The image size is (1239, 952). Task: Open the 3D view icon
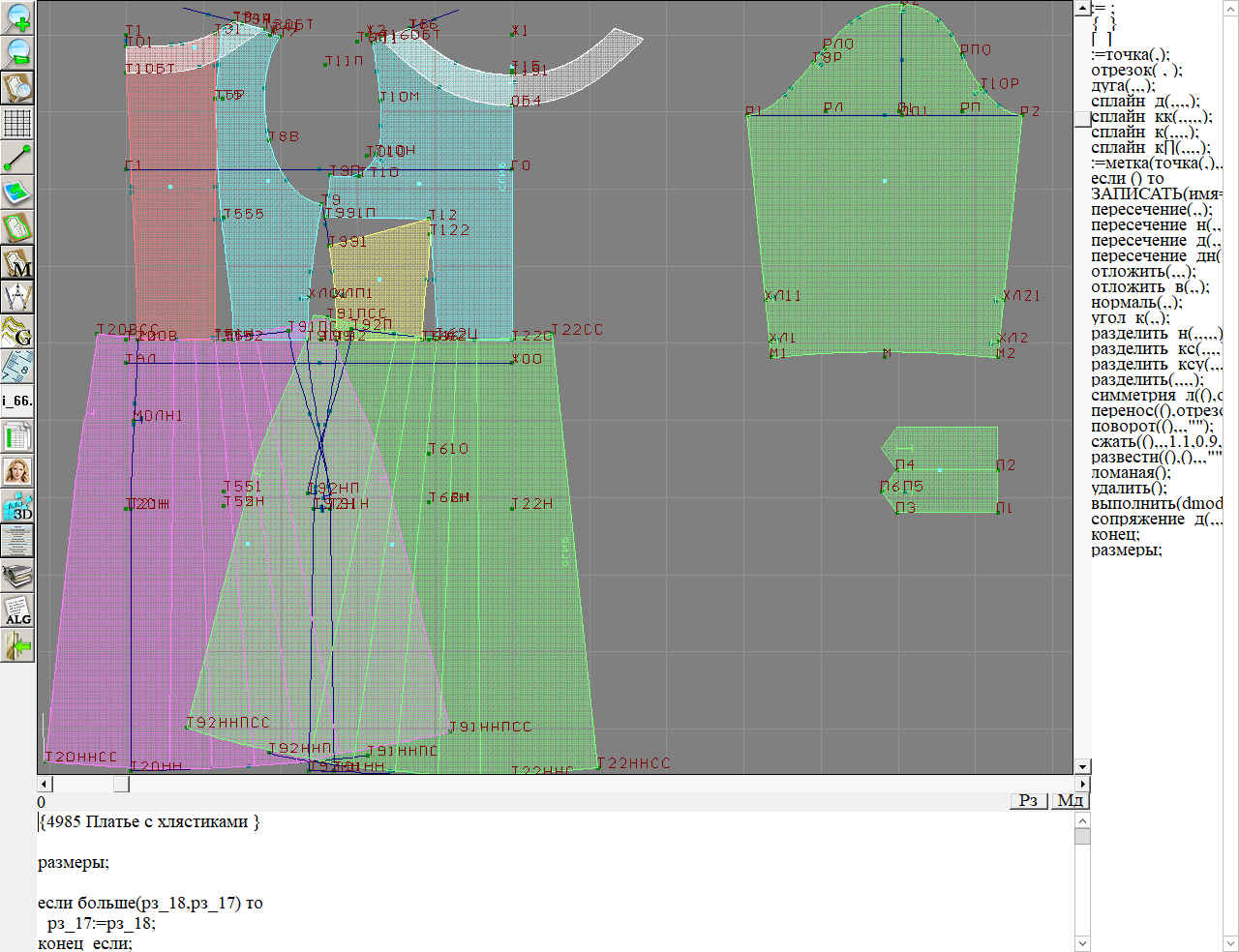click(18, 506)
